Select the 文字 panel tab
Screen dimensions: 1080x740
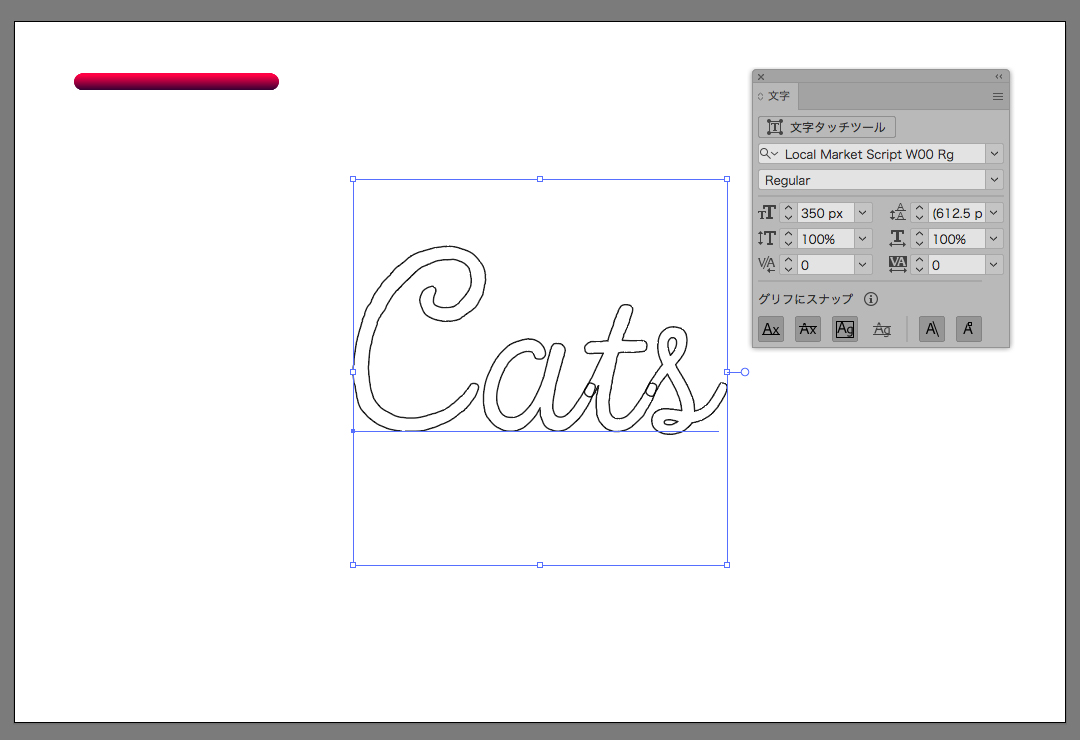tap(778, 96)
